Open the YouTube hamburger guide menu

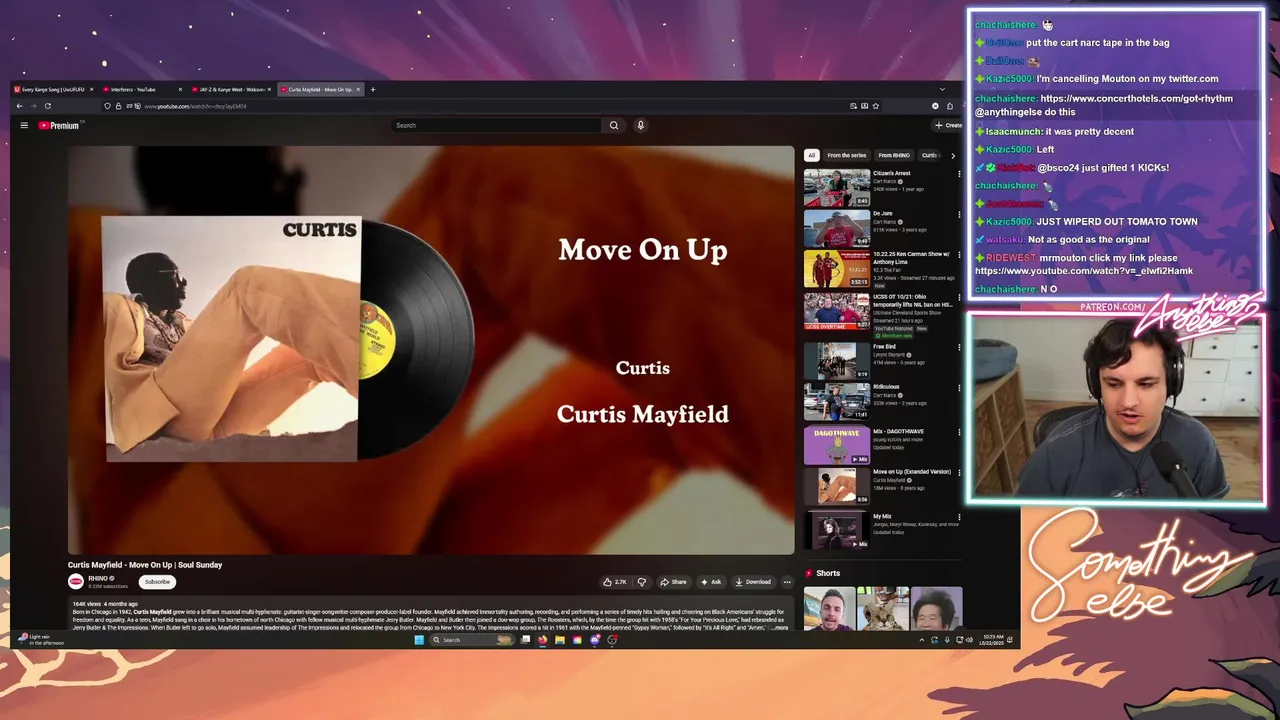pos(24,125)
